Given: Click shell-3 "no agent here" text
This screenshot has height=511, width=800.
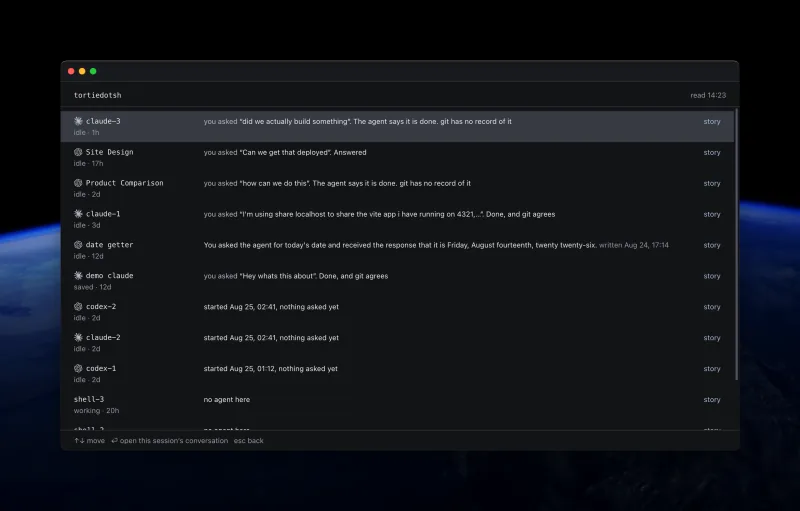Looking at the screenshot, I should coord(227,400).
